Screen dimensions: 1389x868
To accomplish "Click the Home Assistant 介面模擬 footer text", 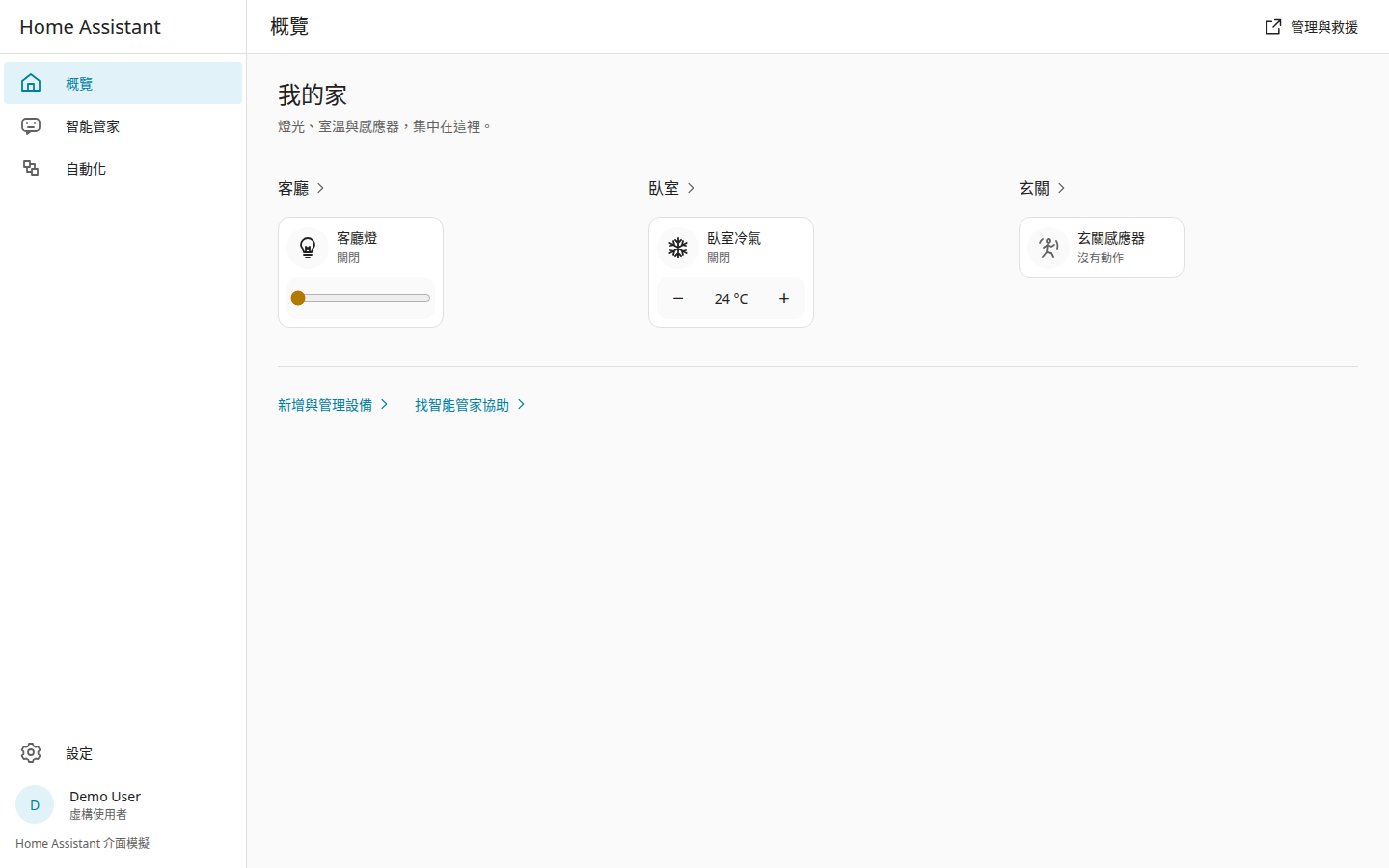I will pyautogui.click(x=82, y=843).
